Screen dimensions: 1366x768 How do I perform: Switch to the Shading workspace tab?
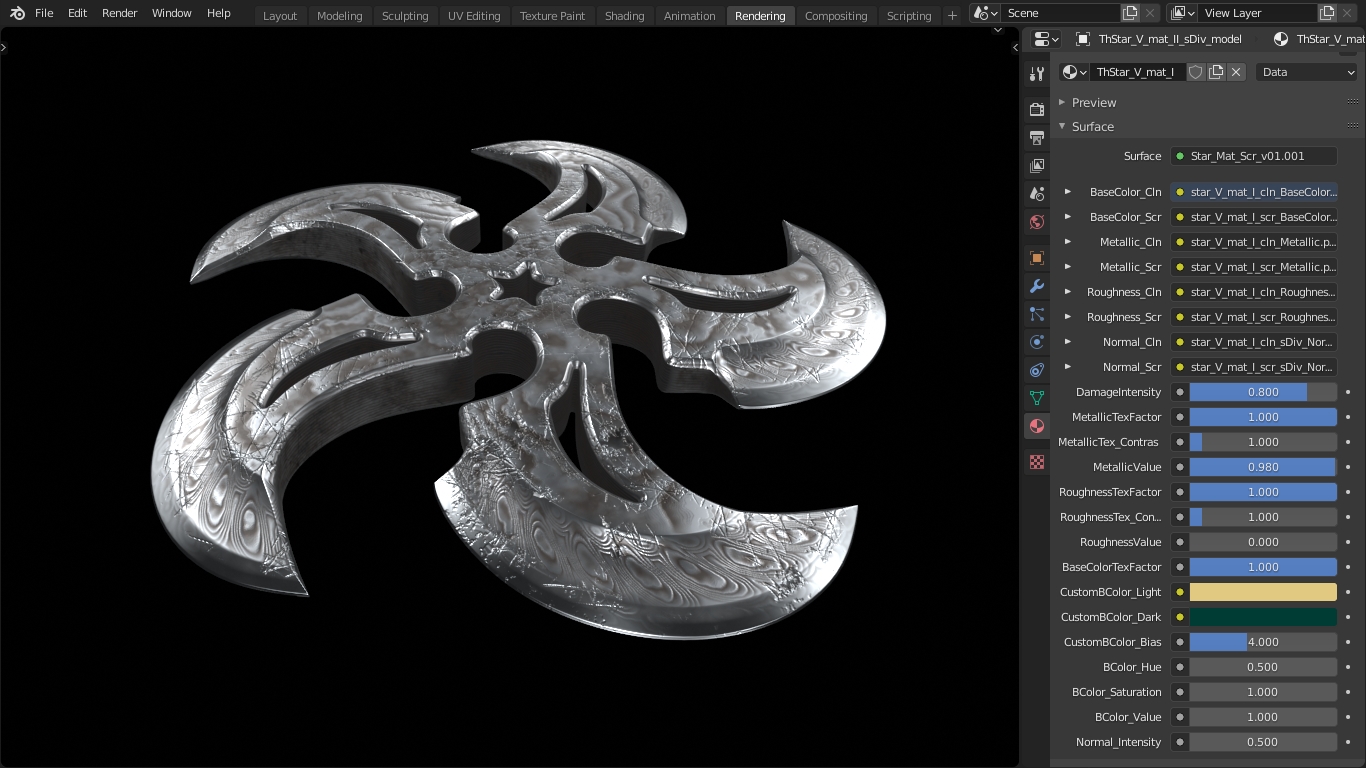click(624, 15)
